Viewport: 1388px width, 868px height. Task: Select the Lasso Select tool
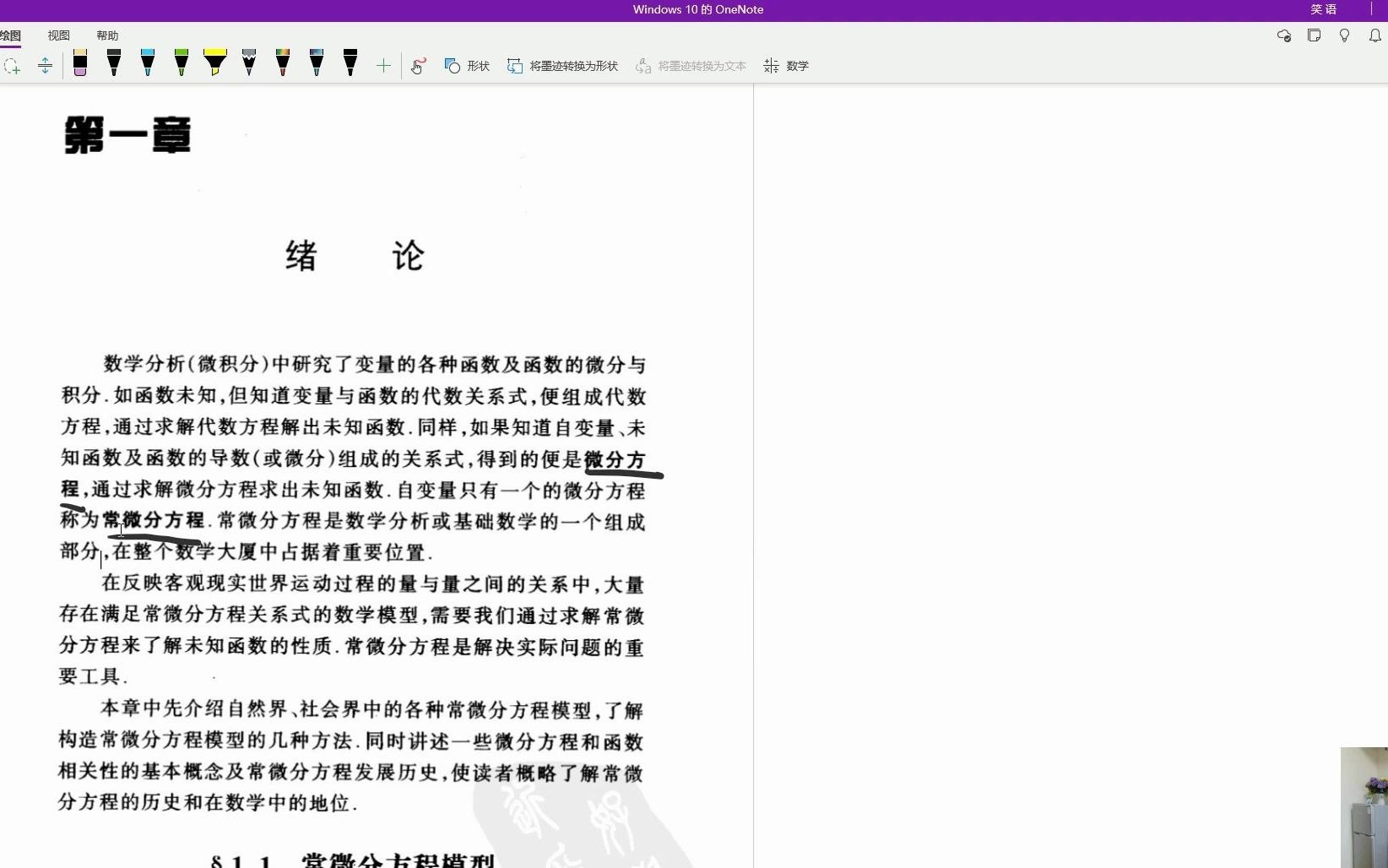coord(13,66)
